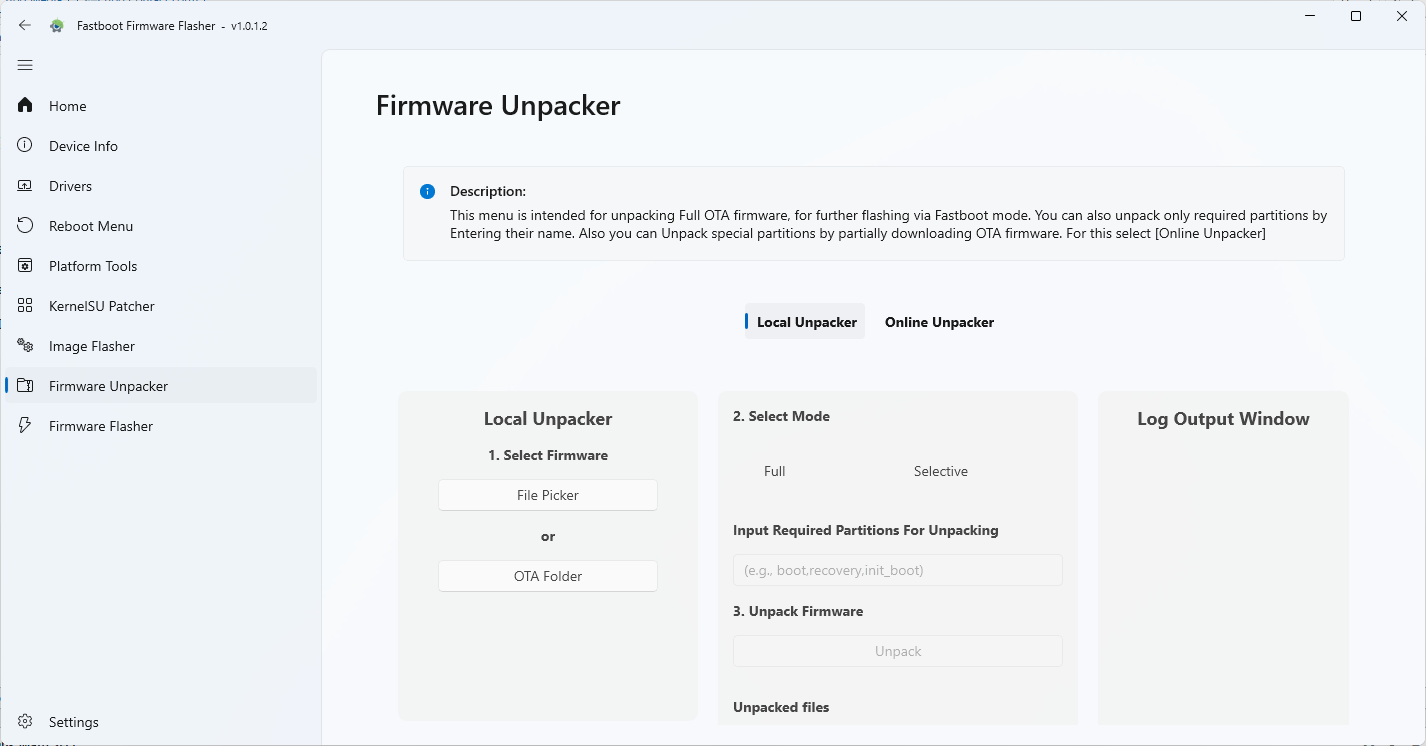Enable Full unpacking mode
1426x746 pixels.
[774, 470]
